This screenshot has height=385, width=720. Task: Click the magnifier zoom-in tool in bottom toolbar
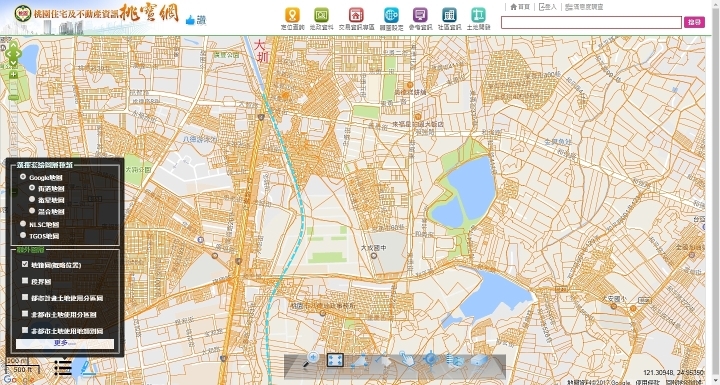311,359
